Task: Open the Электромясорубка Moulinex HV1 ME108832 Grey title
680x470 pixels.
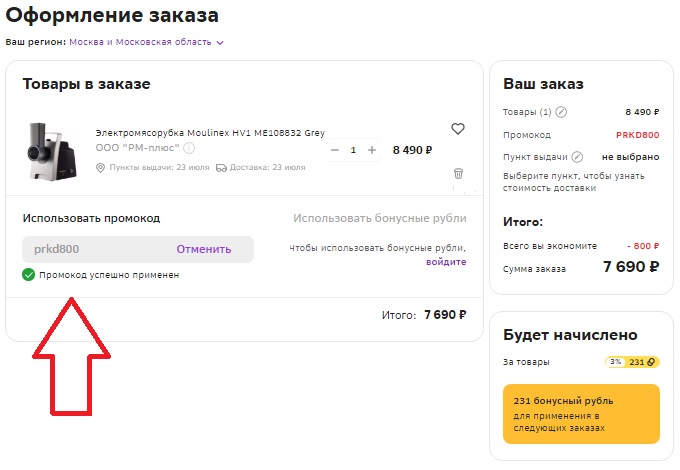Action: 210,133
